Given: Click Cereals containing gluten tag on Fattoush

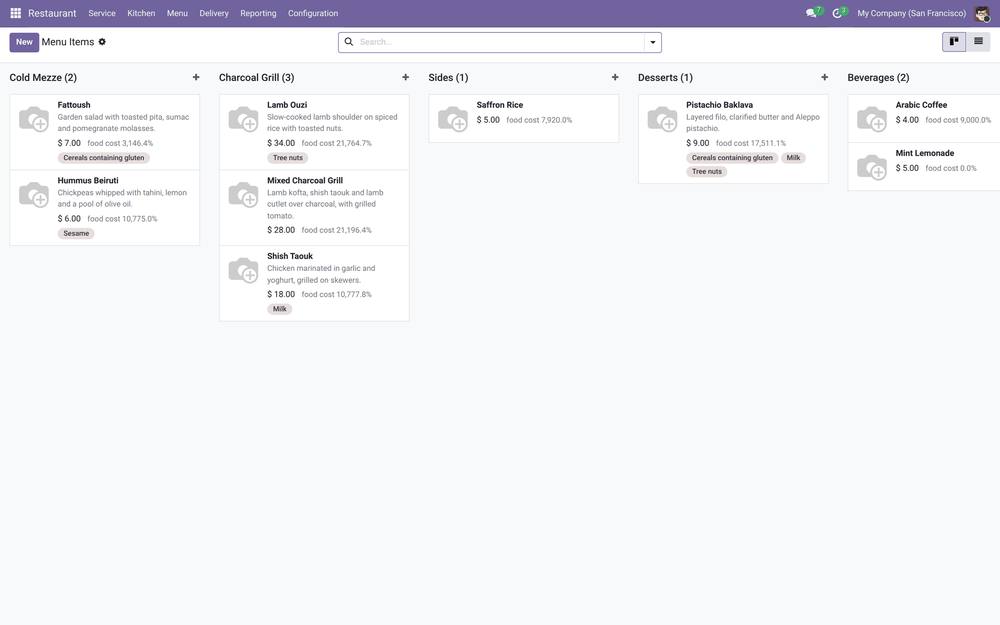Looking at the screenshot, I should pos(103,158).
